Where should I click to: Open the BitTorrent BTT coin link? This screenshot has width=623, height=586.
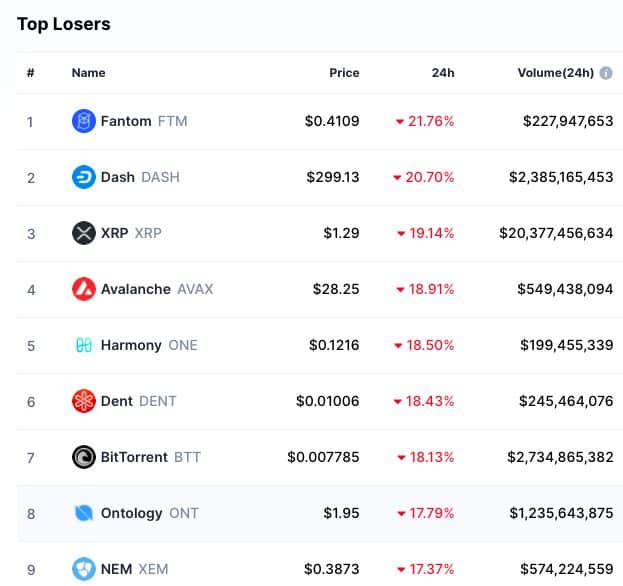(x=150, y=457)
